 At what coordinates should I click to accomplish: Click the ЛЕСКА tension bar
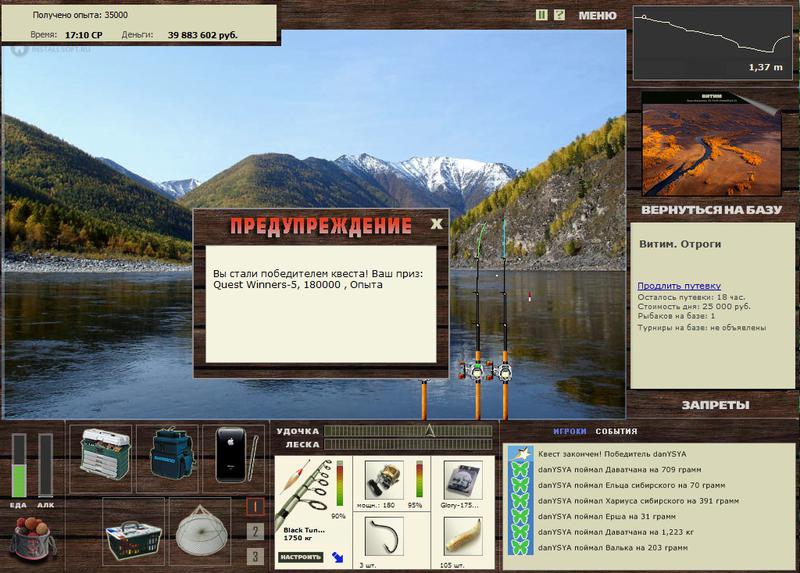click(x=408, y=444)
